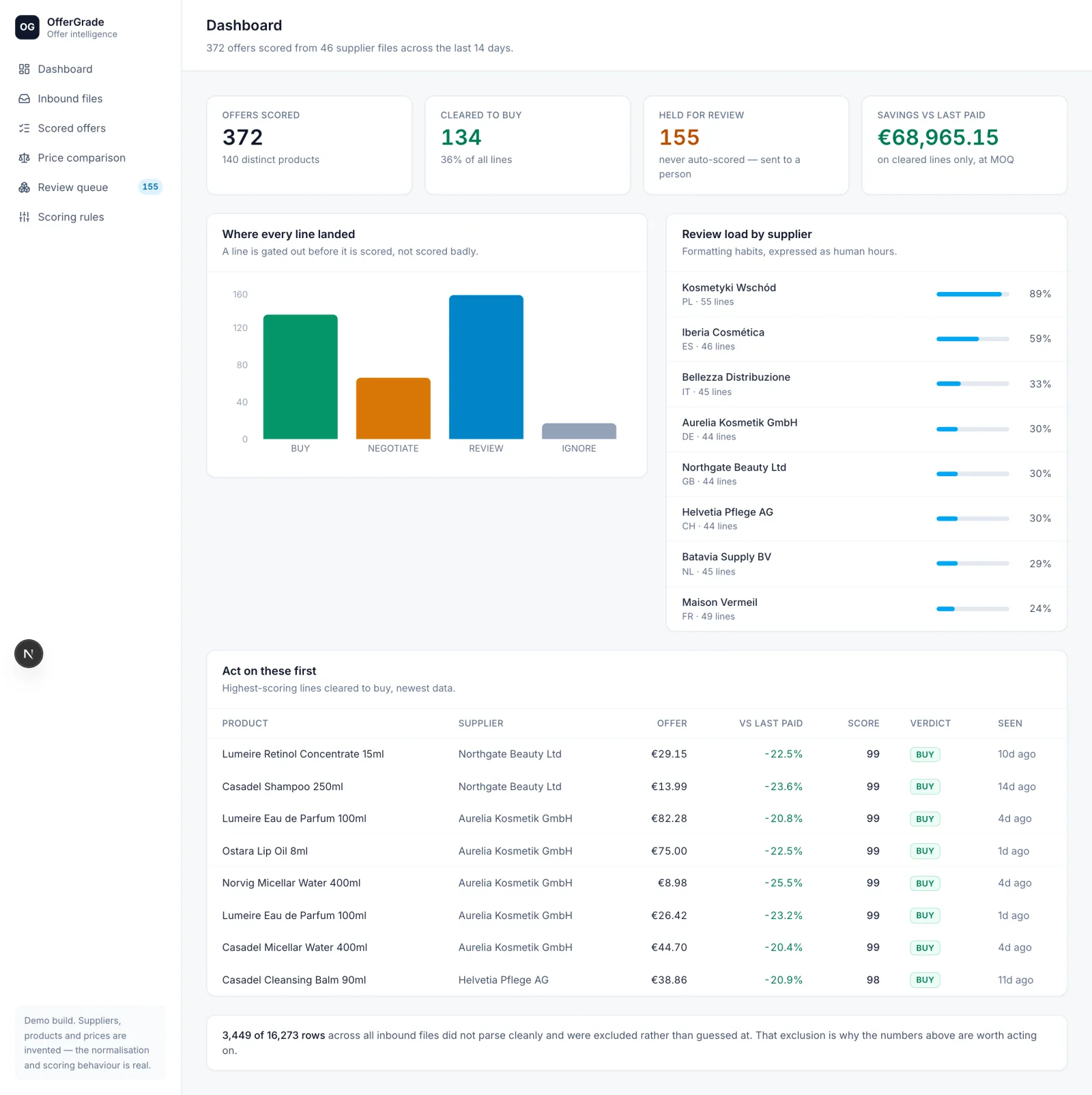Viewport: 1092px width, 1095px height.
Task: Click Kosmetyki Wschód progress bar
Action: coord(973,294)
